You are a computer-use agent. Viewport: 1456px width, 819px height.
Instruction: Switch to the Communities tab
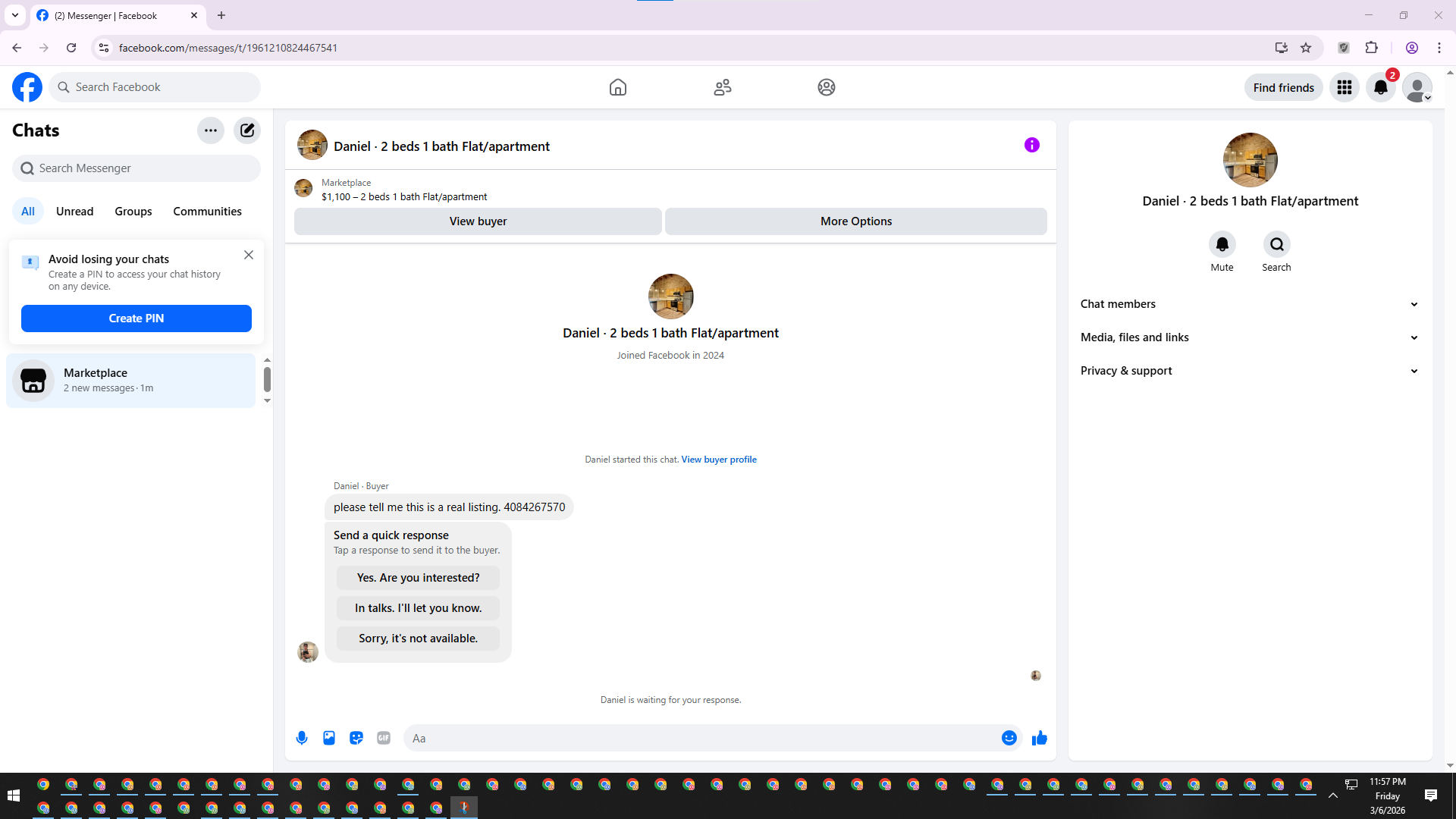click(207, 212)
